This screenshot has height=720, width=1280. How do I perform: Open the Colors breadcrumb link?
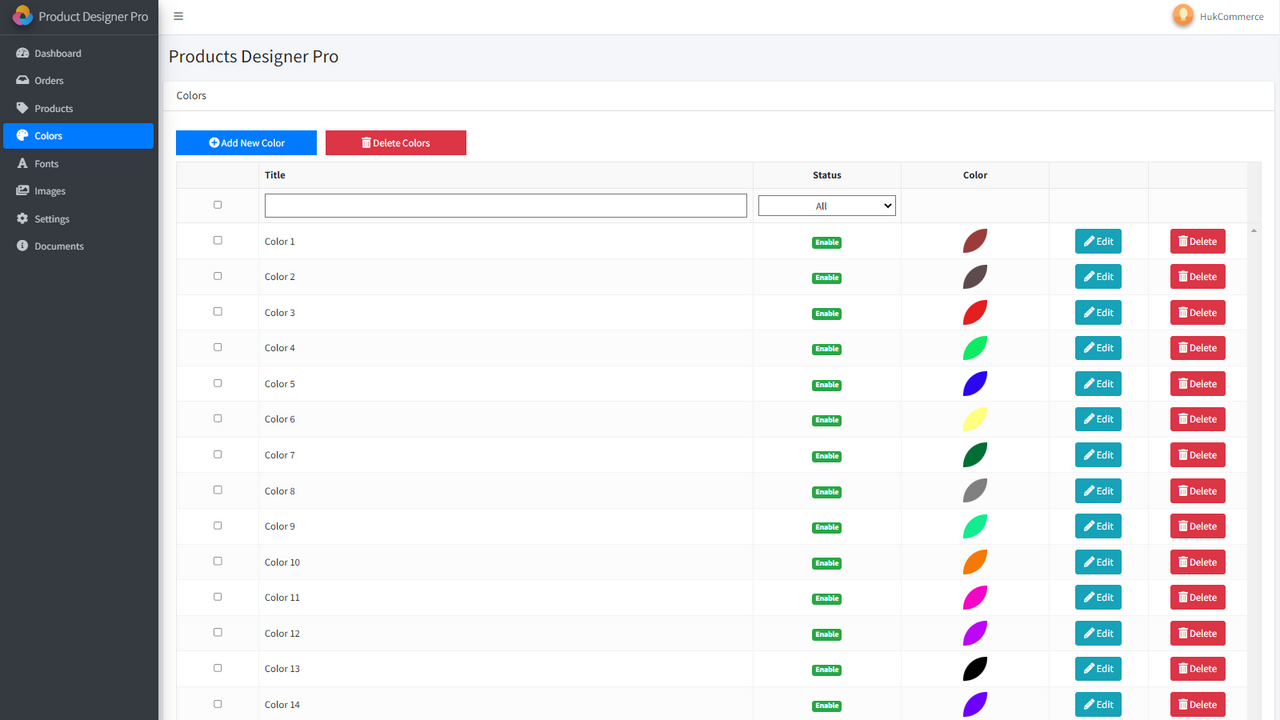190,95
